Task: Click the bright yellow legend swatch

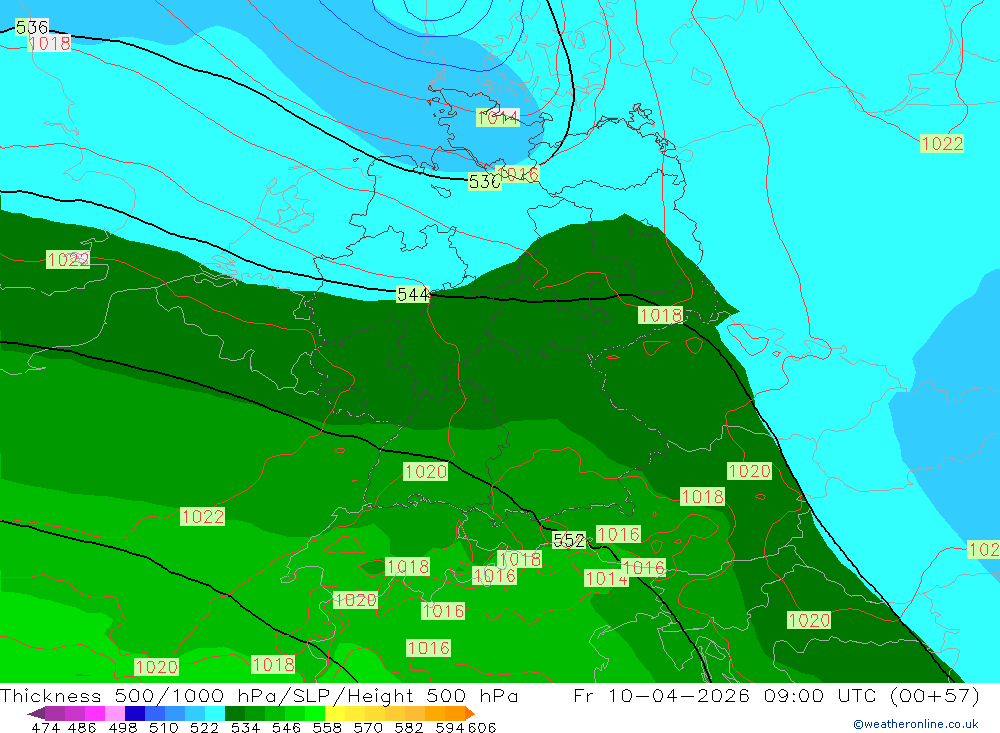Action: click(335, 713)
